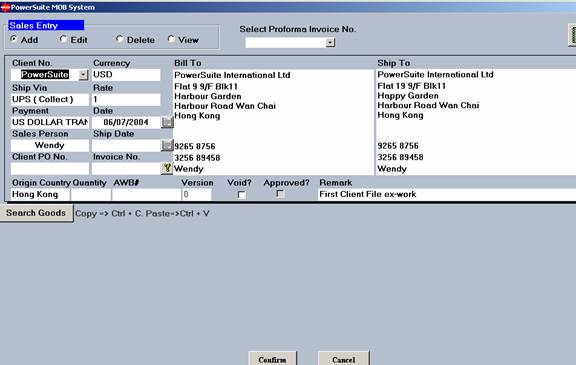Click the empty Client PO No. field
Viewport: 576px width, 365px height.
pos(50,169)
